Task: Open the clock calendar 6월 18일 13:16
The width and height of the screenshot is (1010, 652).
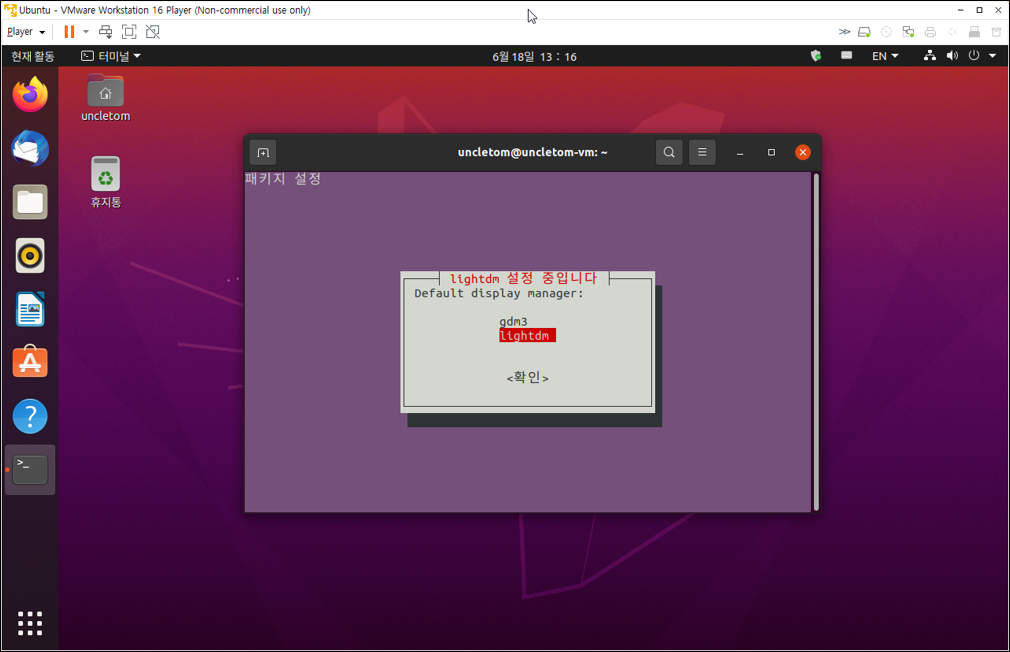Action: click(x=534, y=57)
